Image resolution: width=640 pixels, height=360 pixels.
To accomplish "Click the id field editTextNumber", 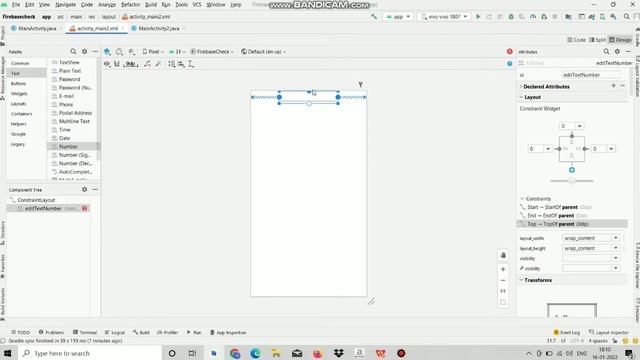I will point(591,75).
